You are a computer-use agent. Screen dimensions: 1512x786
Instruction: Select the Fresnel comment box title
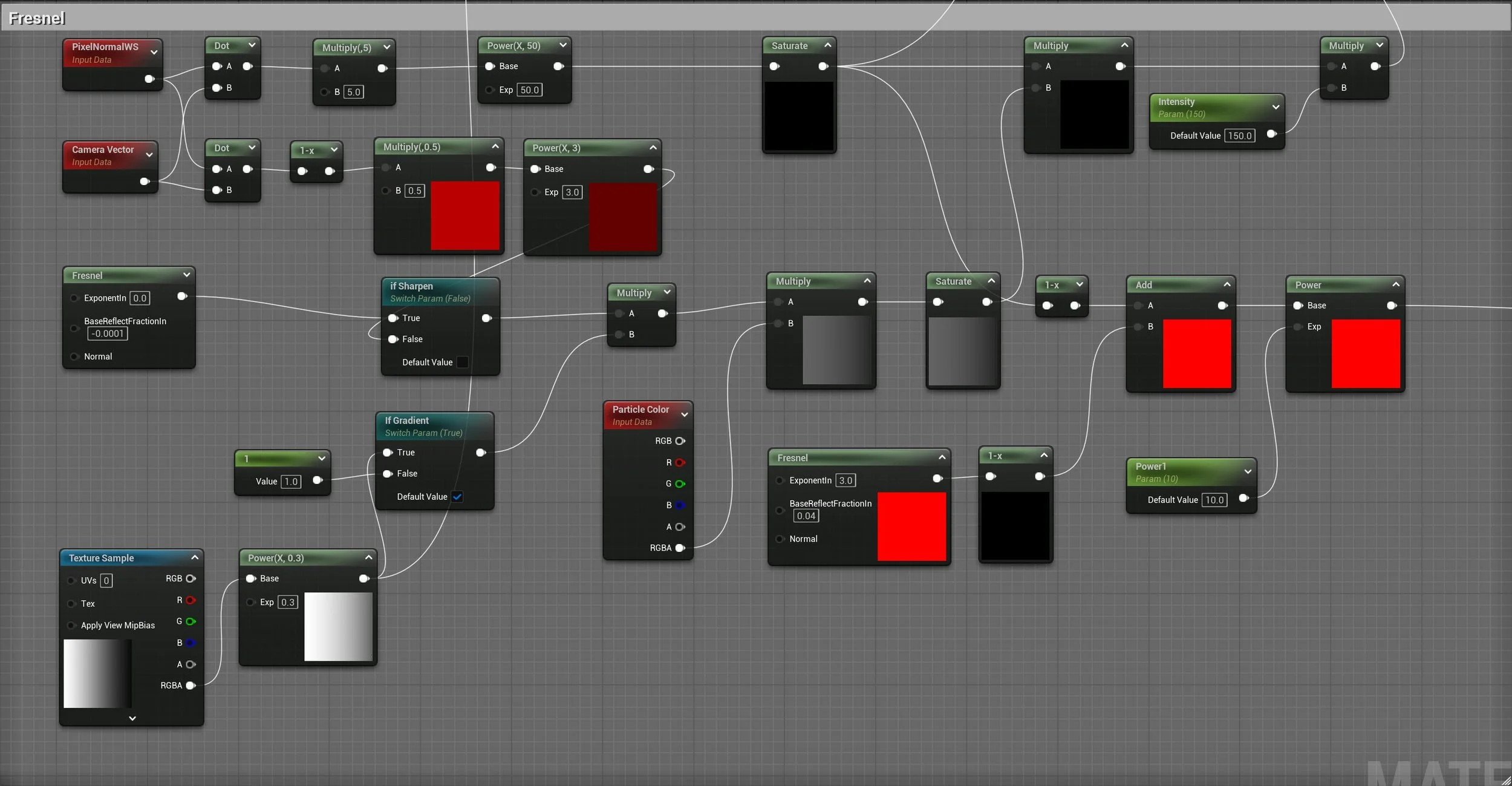[37, 18]
